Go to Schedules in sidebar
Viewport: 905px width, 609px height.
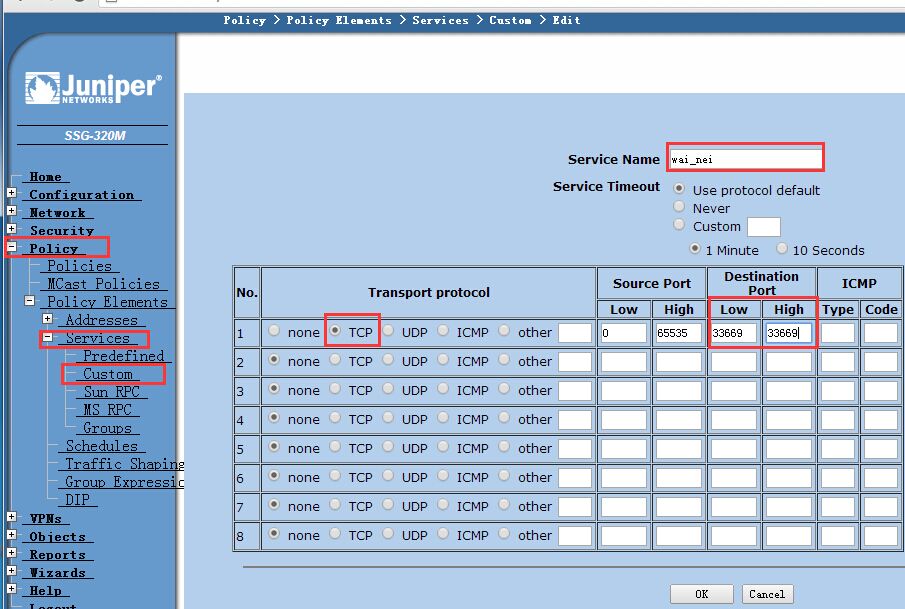(x=101, y=446)
